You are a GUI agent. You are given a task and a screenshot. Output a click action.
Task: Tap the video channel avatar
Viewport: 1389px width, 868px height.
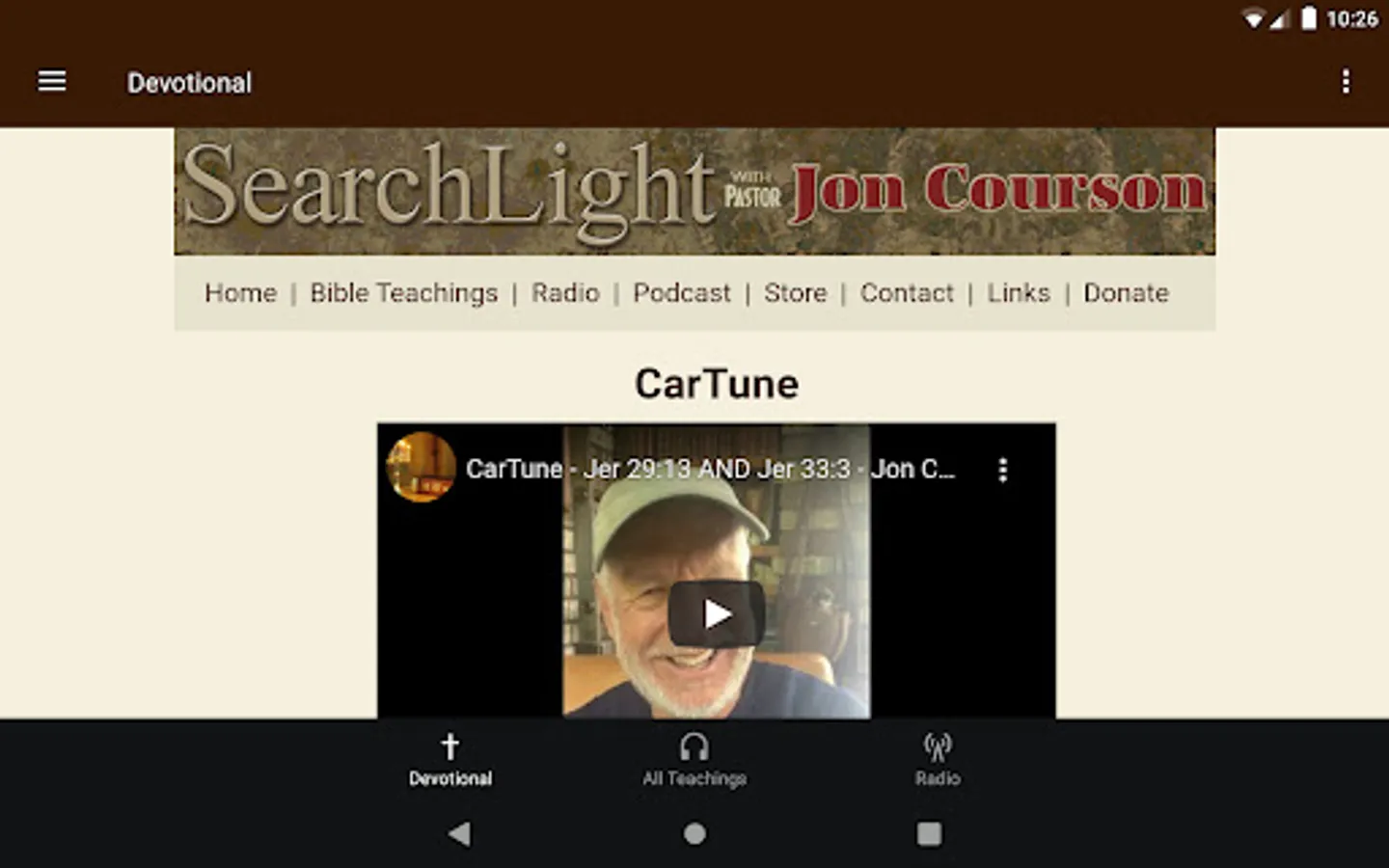point(422,468)
